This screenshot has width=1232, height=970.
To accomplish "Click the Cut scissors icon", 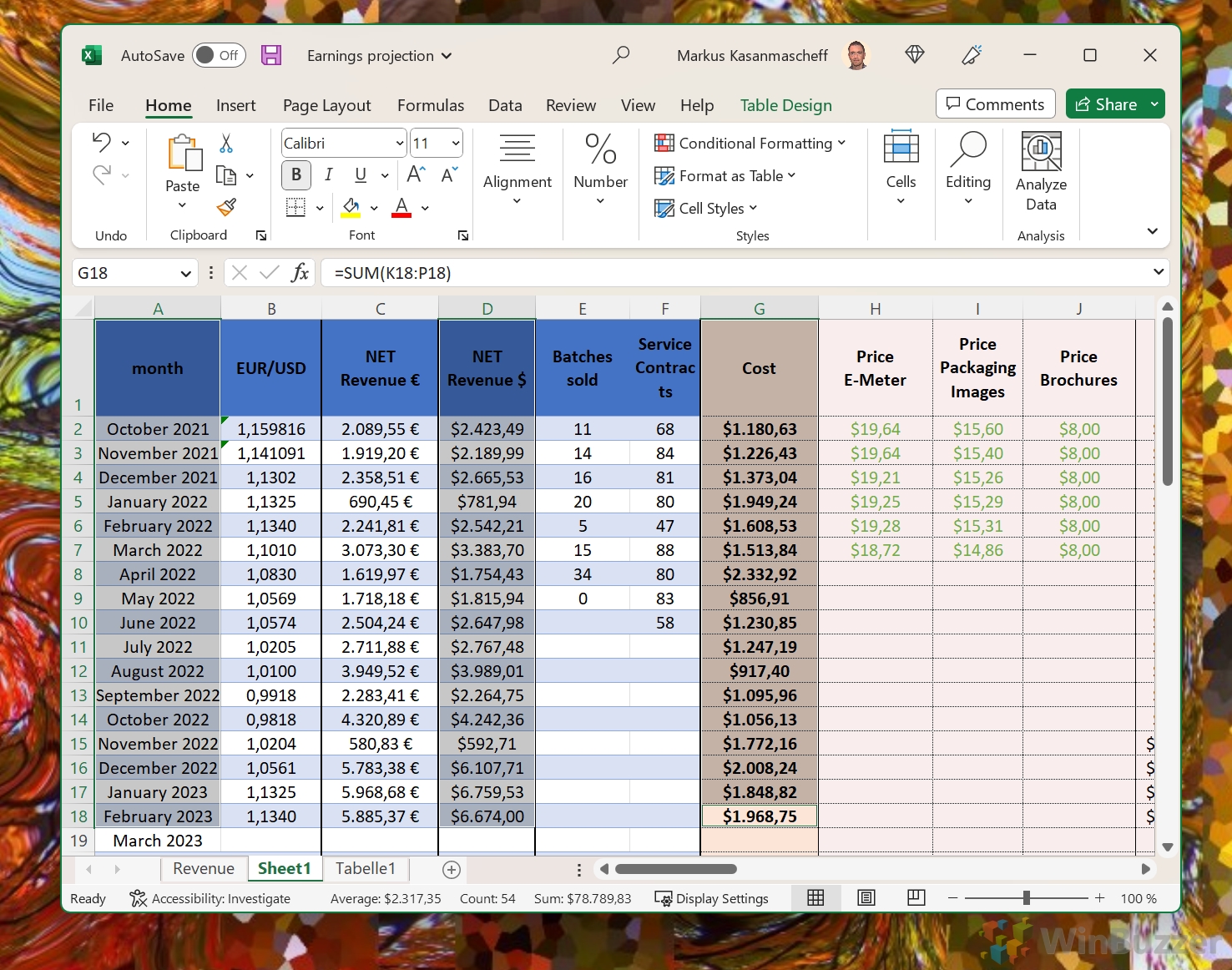I will coord(225,143).
